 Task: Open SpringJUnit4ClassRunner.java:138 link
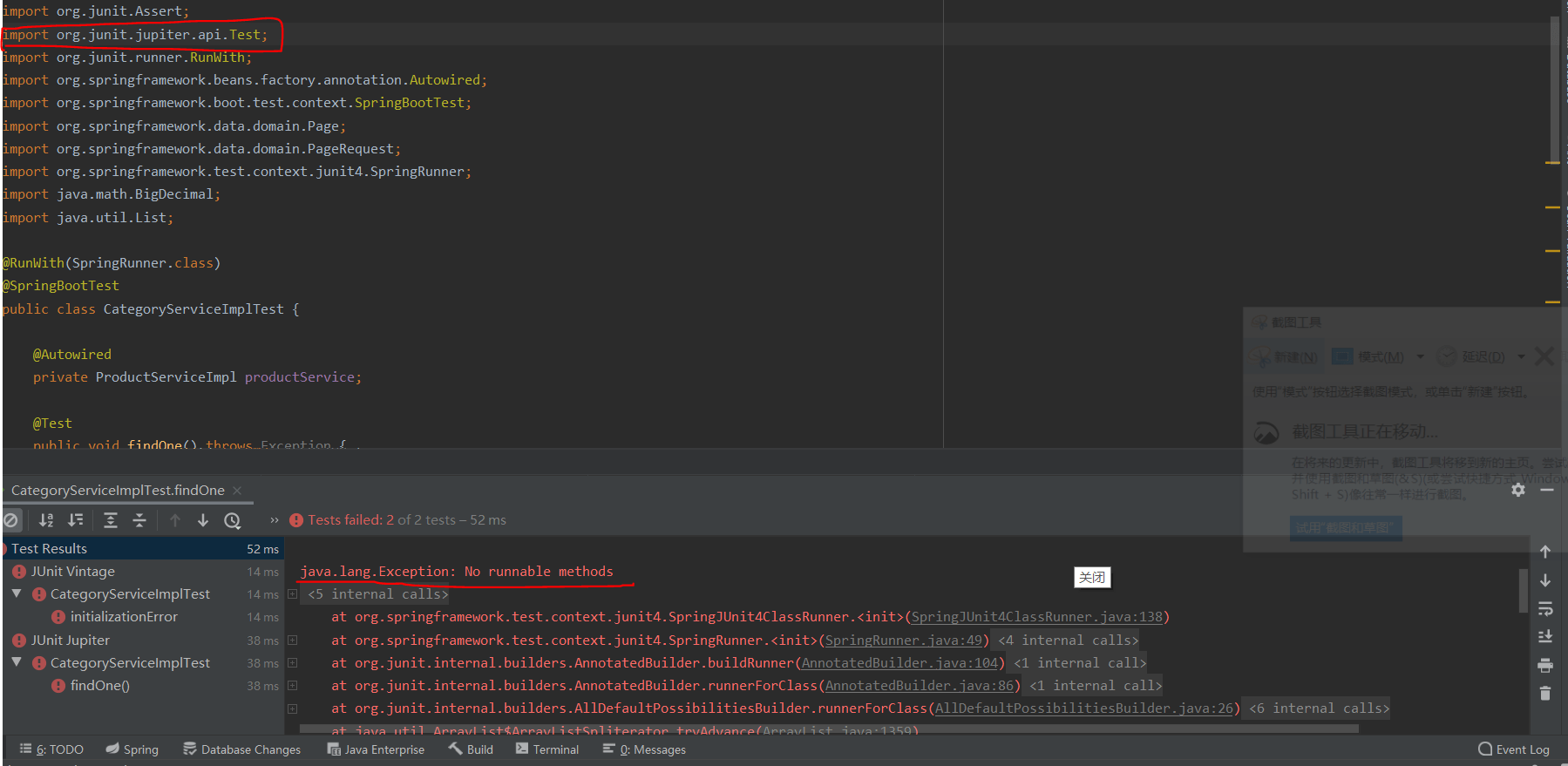coord(1037,617)
